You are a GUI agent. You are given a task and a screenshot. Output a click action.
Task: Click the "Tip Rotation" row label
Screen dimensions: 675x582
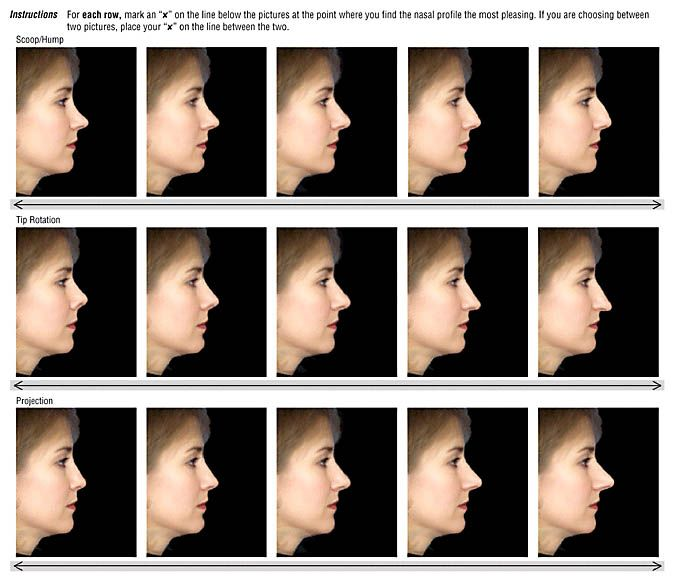tap(38, 220)
